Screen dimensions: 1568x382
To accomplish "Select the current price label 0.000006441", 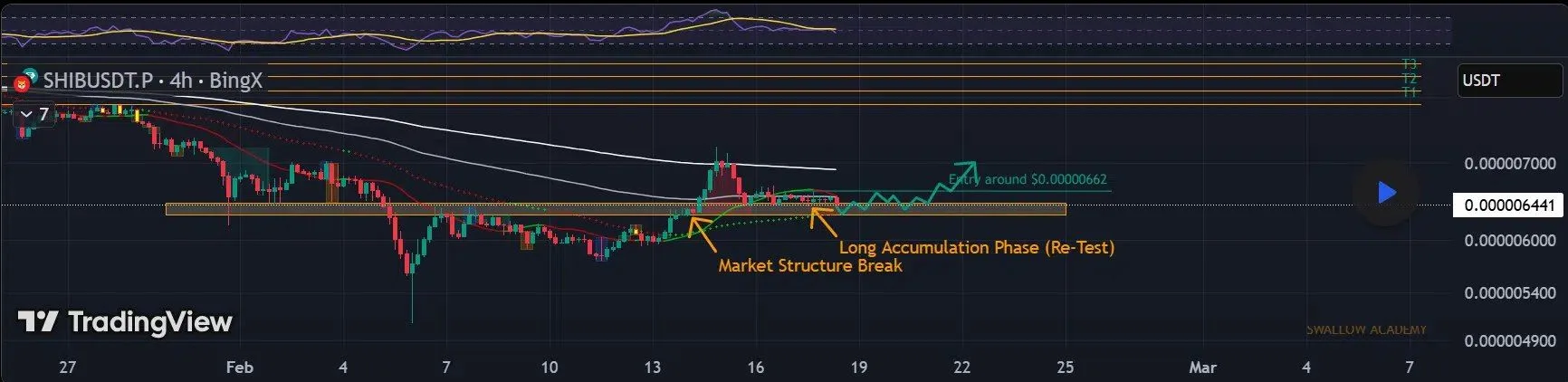I will (x=1508, y=205).
